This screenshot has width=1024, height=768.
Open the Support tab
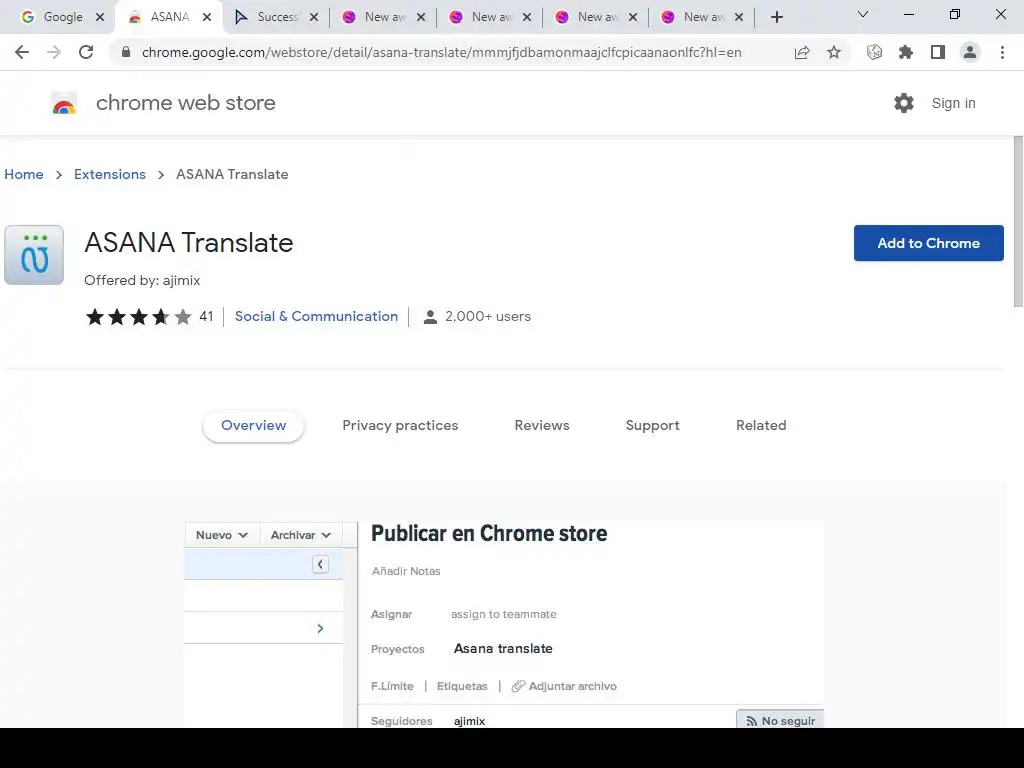pos(652,426)
